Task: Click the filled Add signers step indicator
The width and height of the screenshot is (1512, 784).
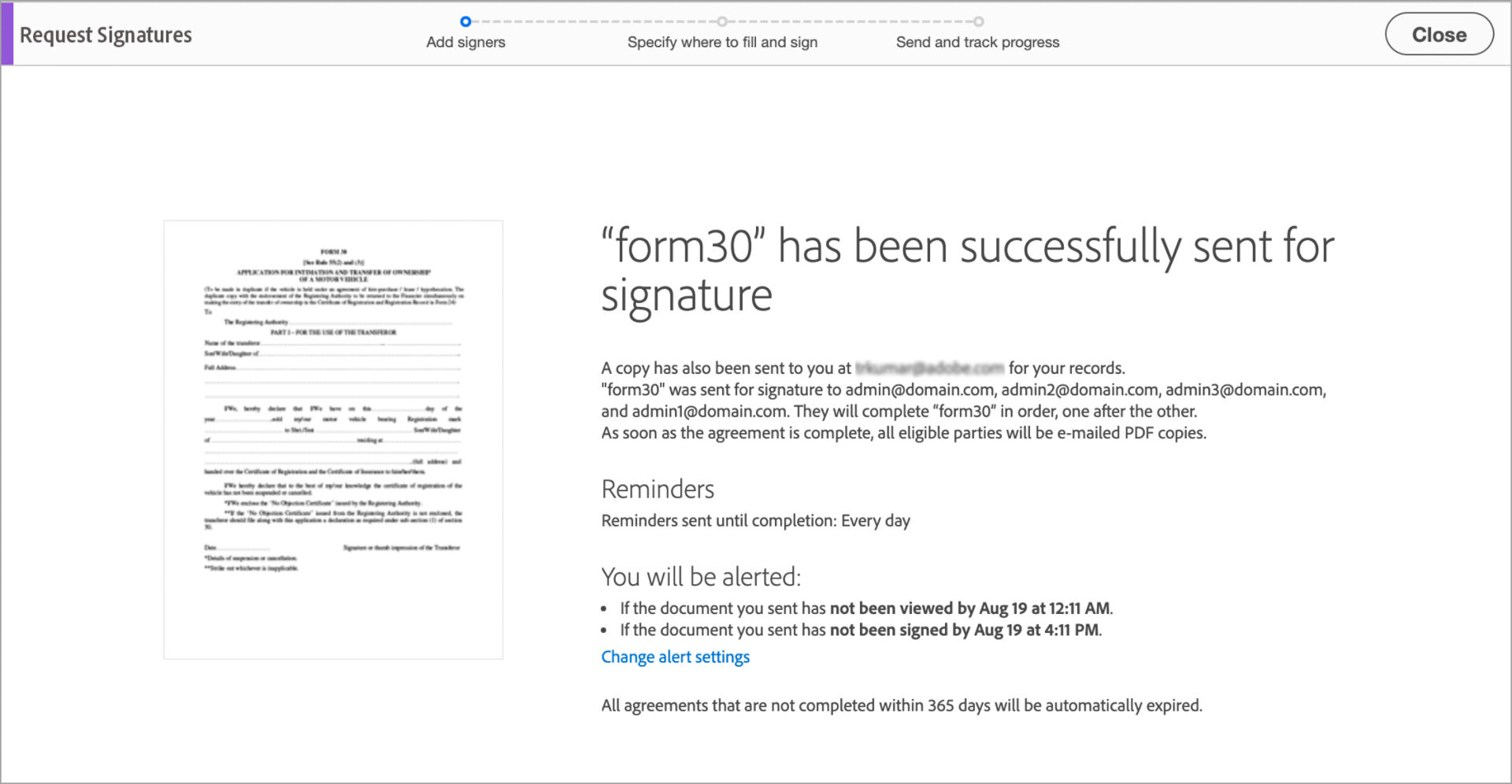Action: (465, 22)
